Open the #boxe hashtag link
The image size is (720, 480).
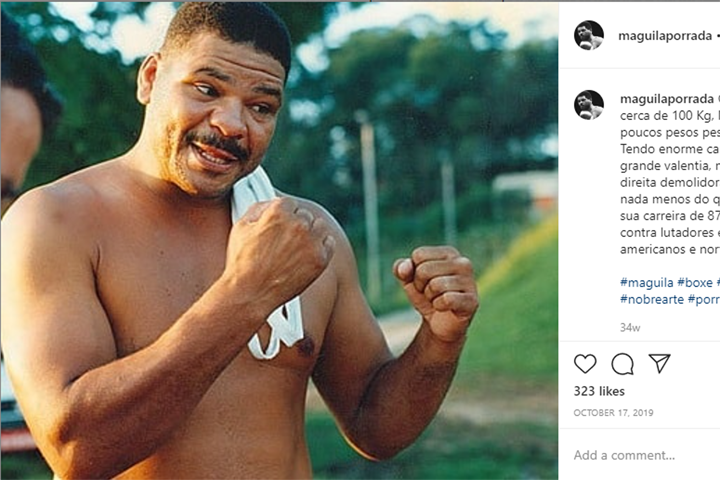(695, 283)
